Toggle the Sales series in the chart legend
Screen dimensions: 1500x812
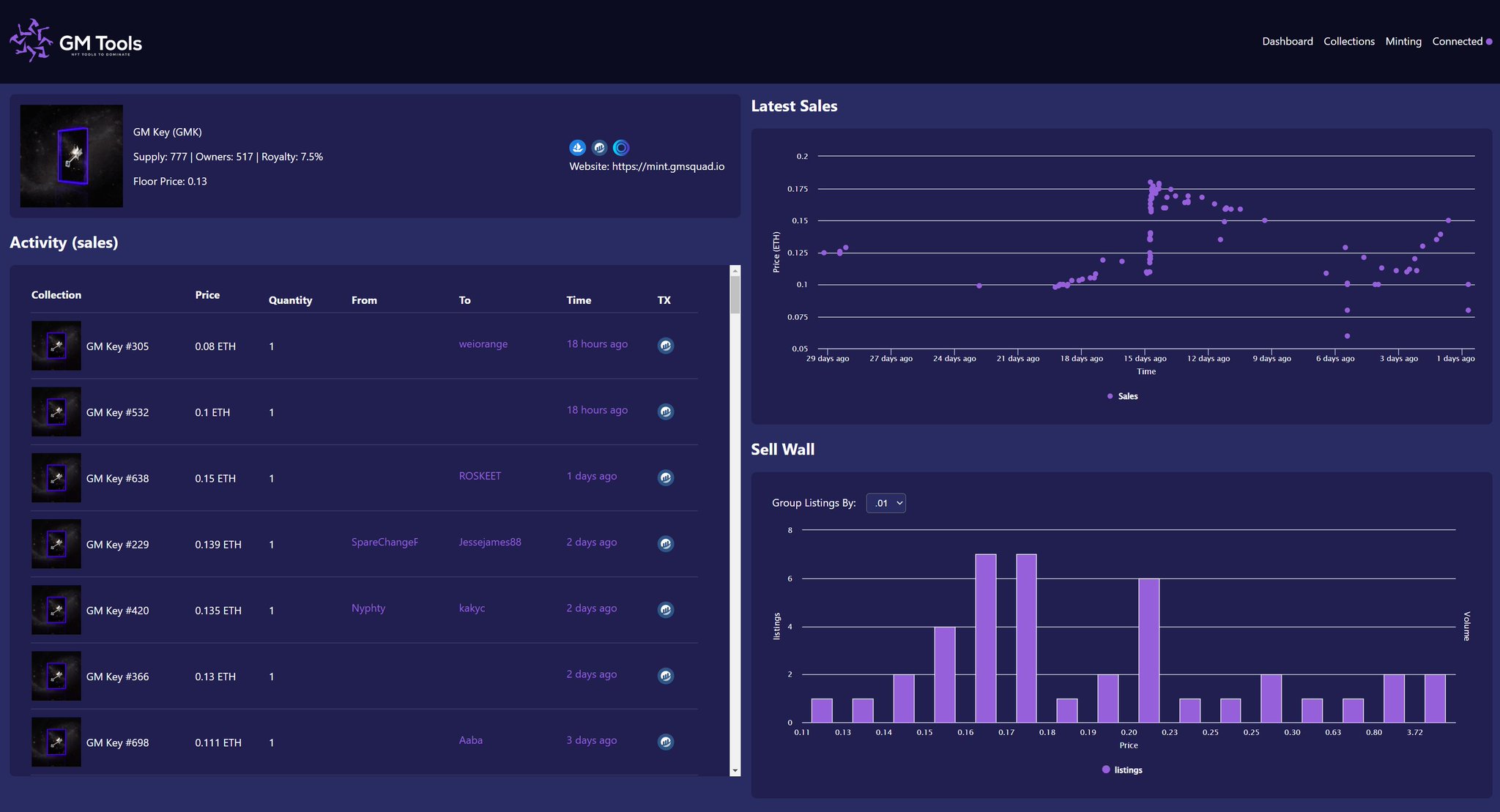[x=1123, y=396]
